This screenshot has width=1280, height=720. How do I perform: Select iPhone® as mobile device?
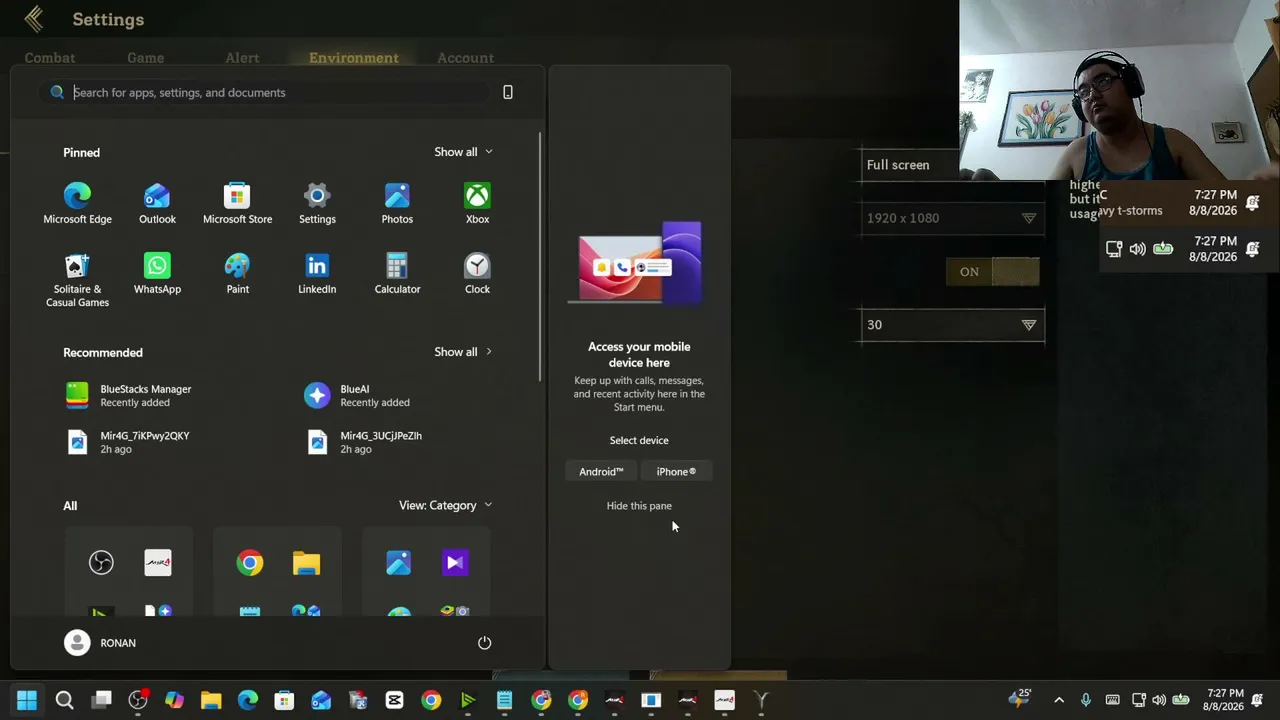click(x=676, y=472)
